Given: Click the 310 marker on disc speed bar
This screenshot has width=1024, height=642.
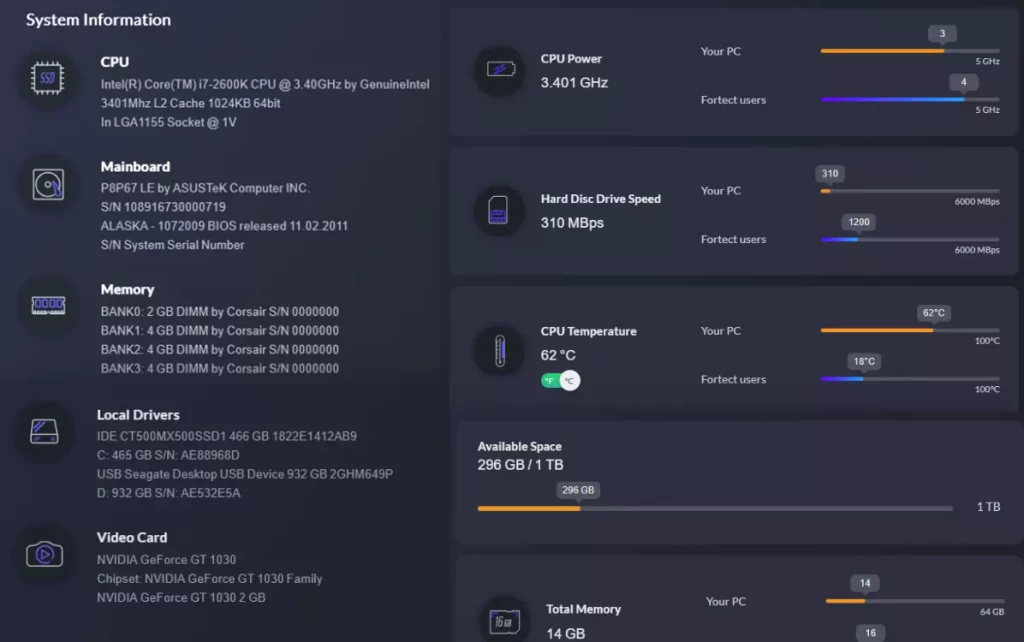Looking at the screenshot, I should click(829, 174).
